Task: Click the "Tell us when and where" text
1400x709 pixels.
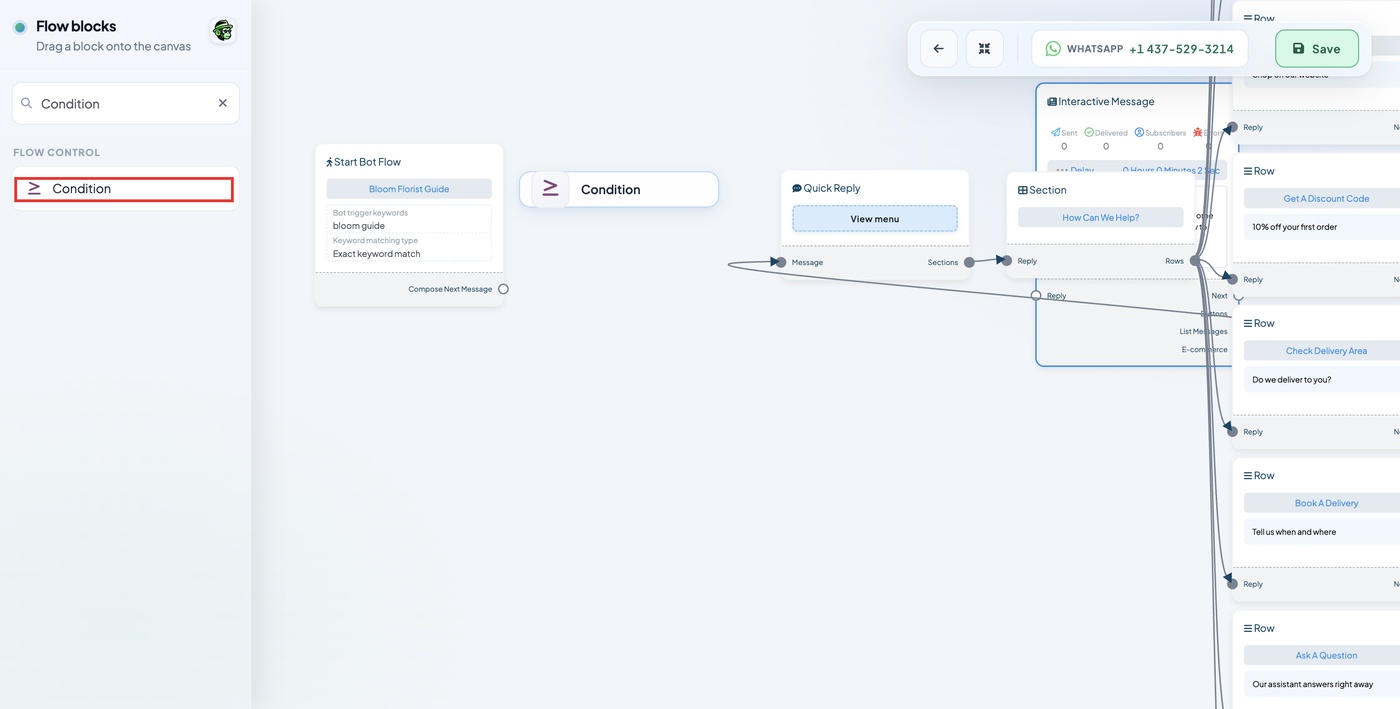Action: (1294, 532)
